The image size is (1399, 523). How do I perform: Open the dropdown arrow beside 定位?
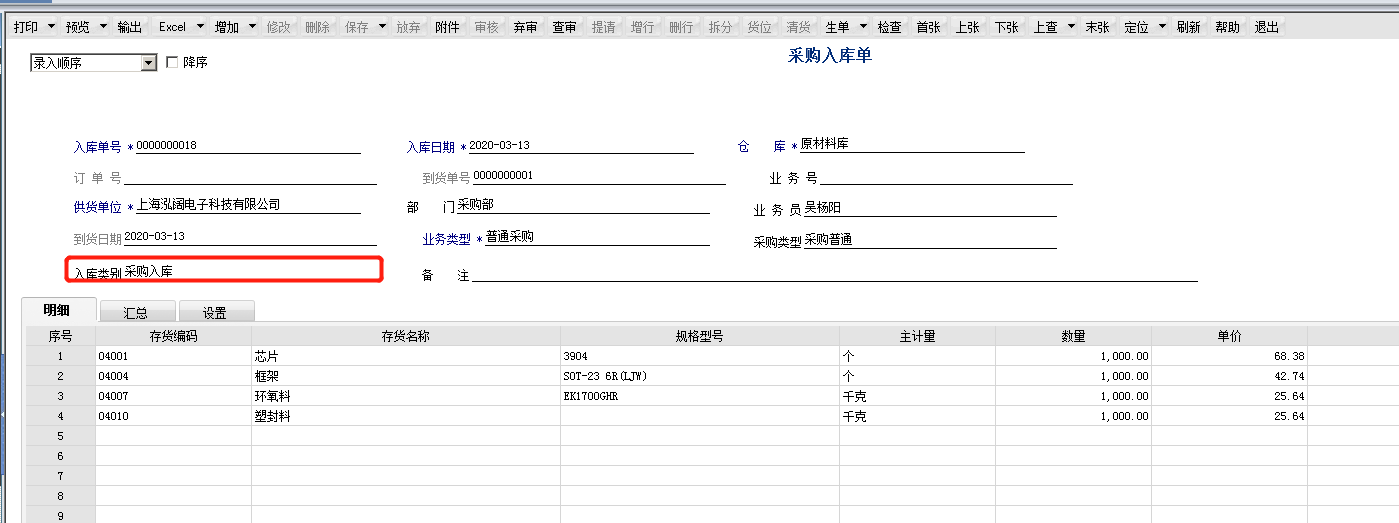pyautogui.click(x=1161, y=28)
